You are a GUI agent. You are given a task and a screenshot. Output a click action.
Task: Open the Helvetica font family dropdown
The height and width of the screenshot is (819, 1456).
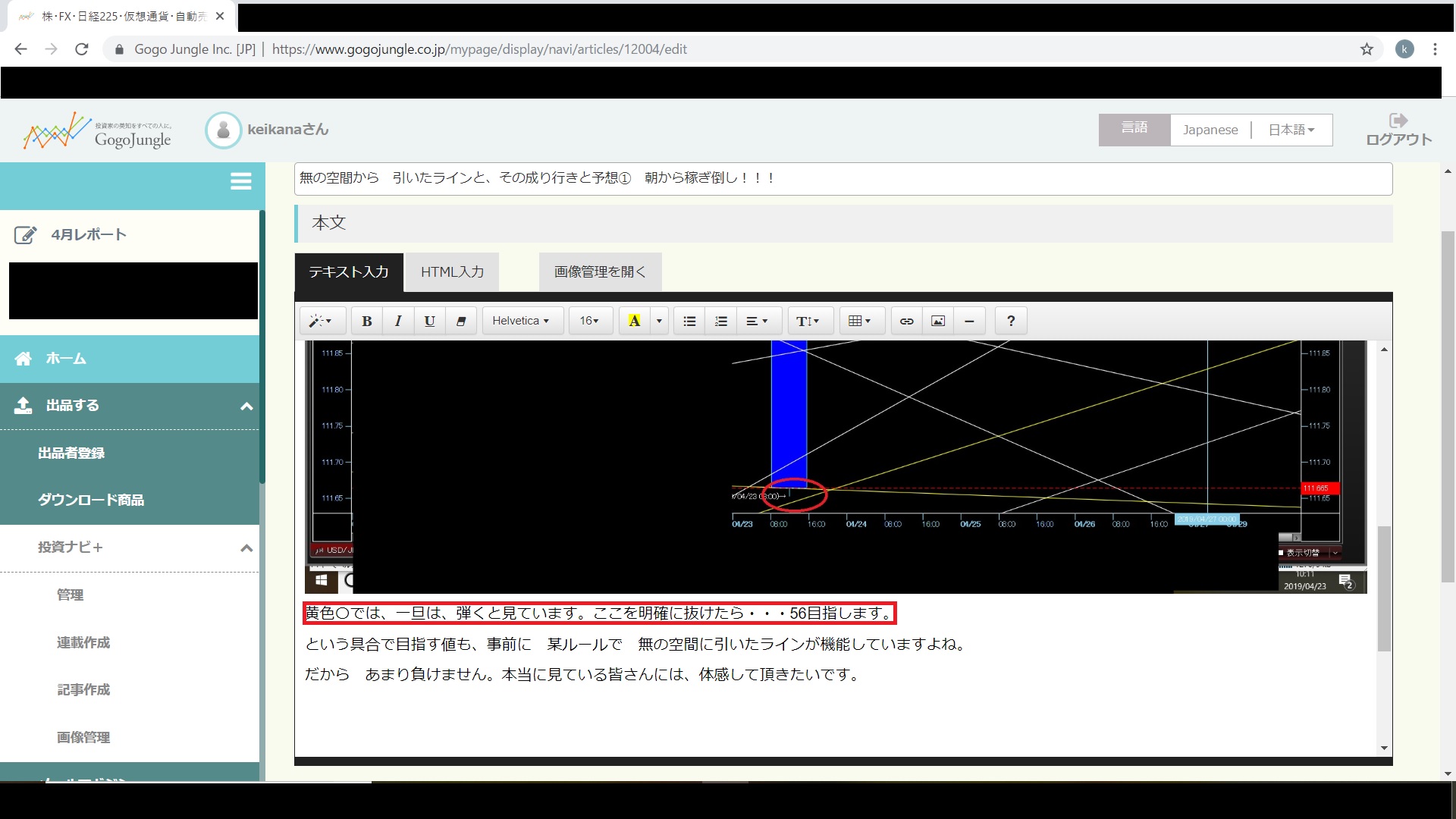click(x=521, y=321)
